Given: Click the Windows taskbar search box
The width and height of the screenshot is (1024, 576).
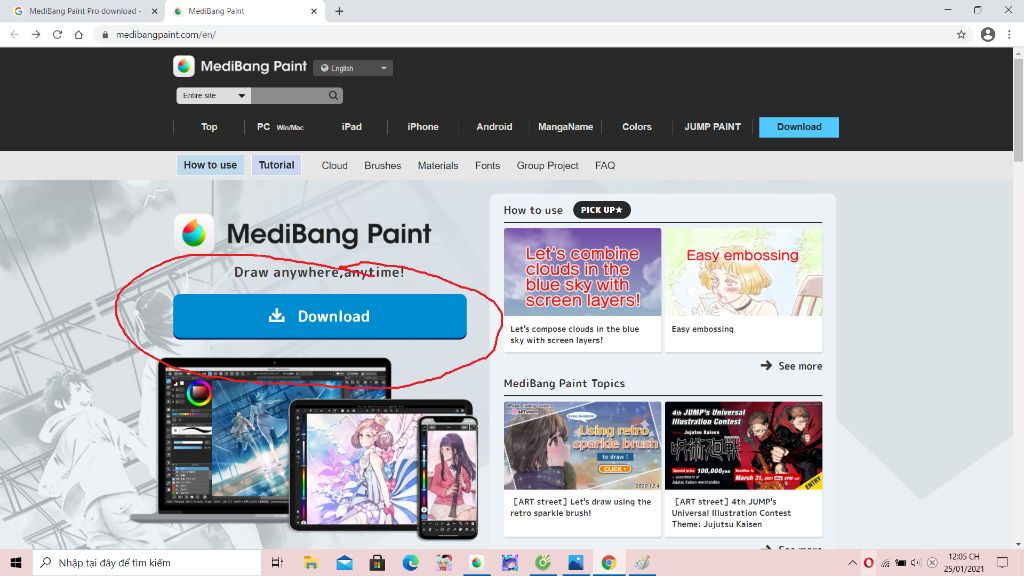Looking at the screenshot, I should [x=147, y=562].
